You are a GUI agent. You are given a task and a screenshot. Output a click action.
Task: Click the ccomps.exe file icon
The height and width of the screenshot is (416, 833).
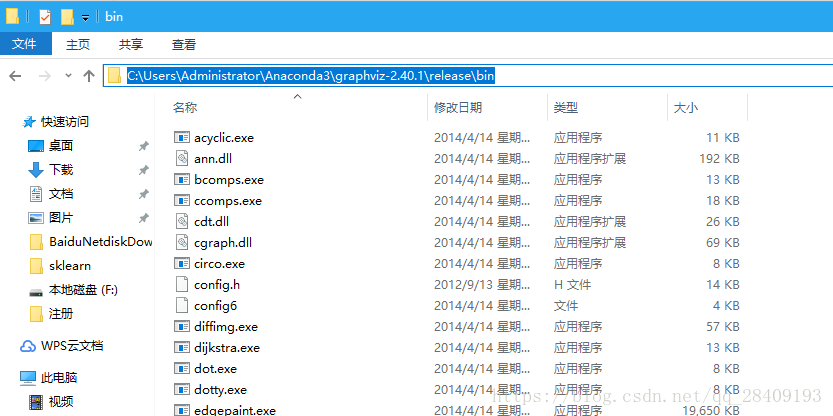(x=182, y=200)
